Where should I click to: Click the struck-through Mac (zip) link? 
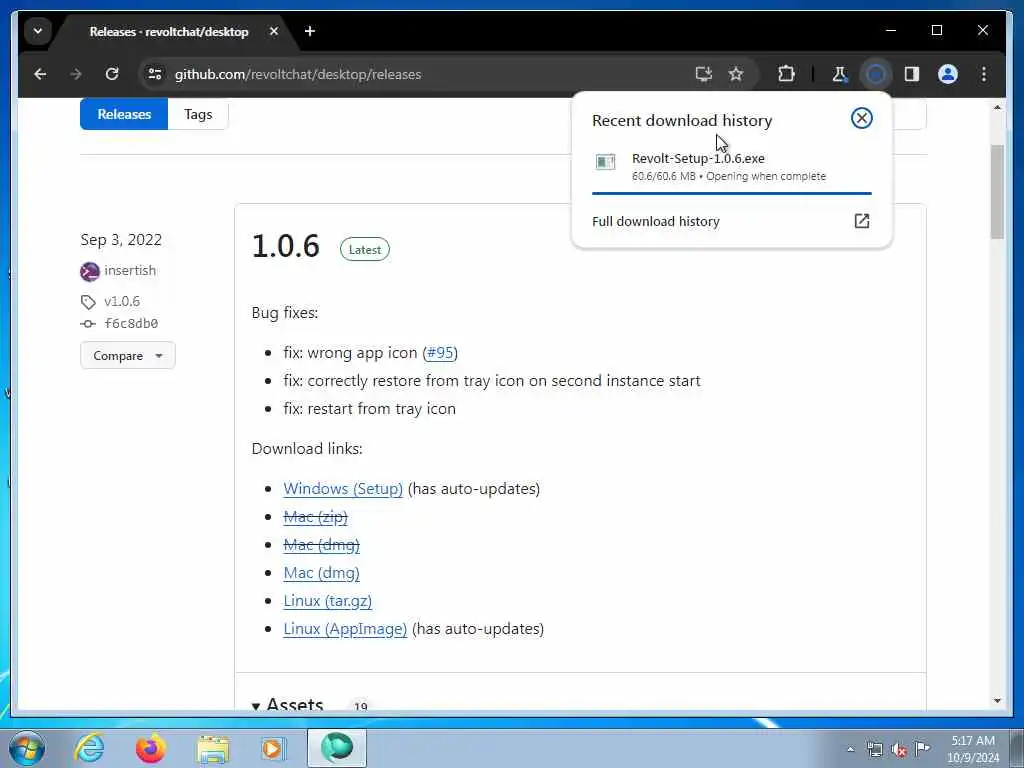(315, 517)
